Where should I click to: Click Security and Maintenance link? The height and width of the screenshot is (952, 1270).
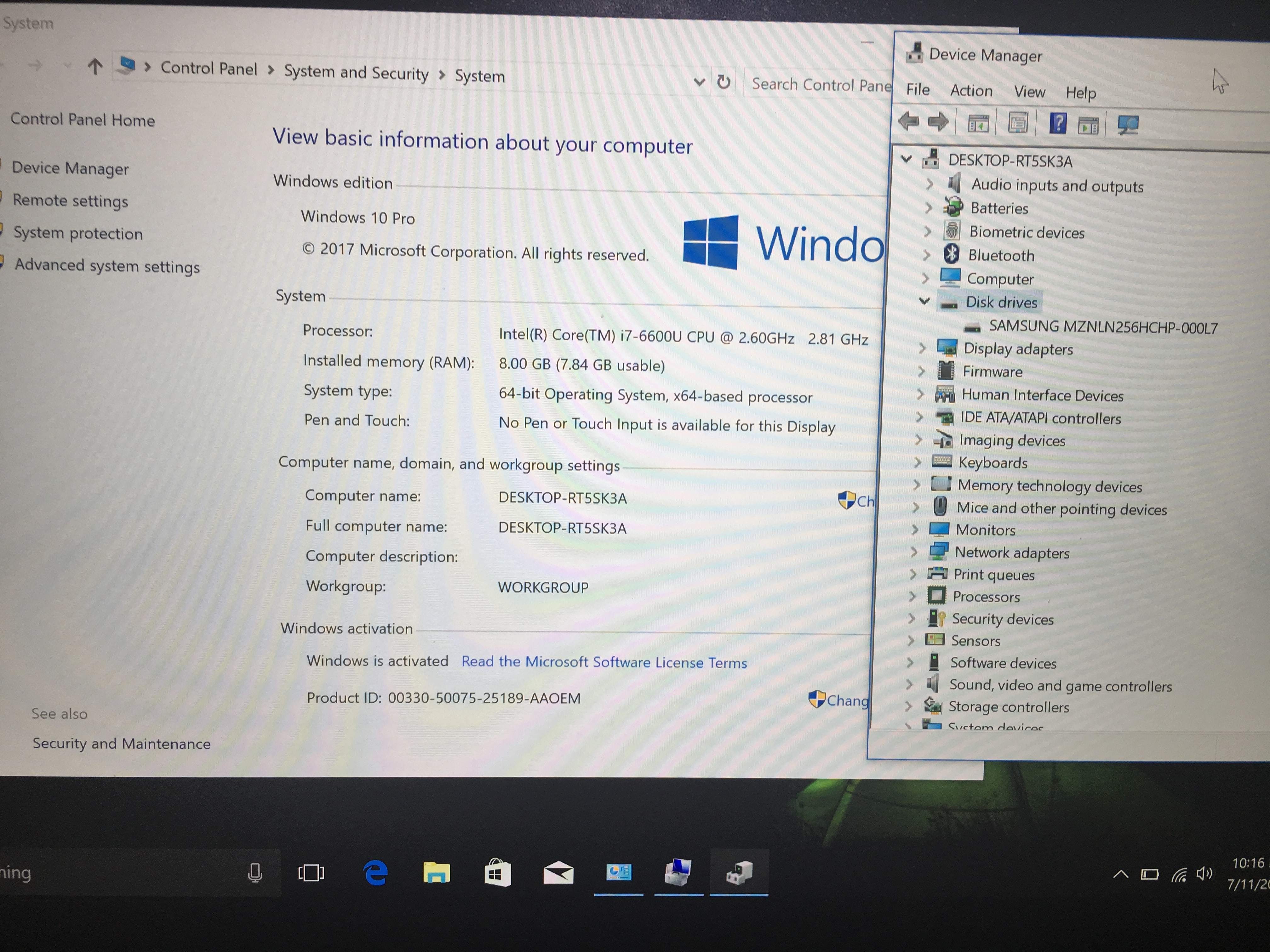pyautogui.click(x=121, y=743)
